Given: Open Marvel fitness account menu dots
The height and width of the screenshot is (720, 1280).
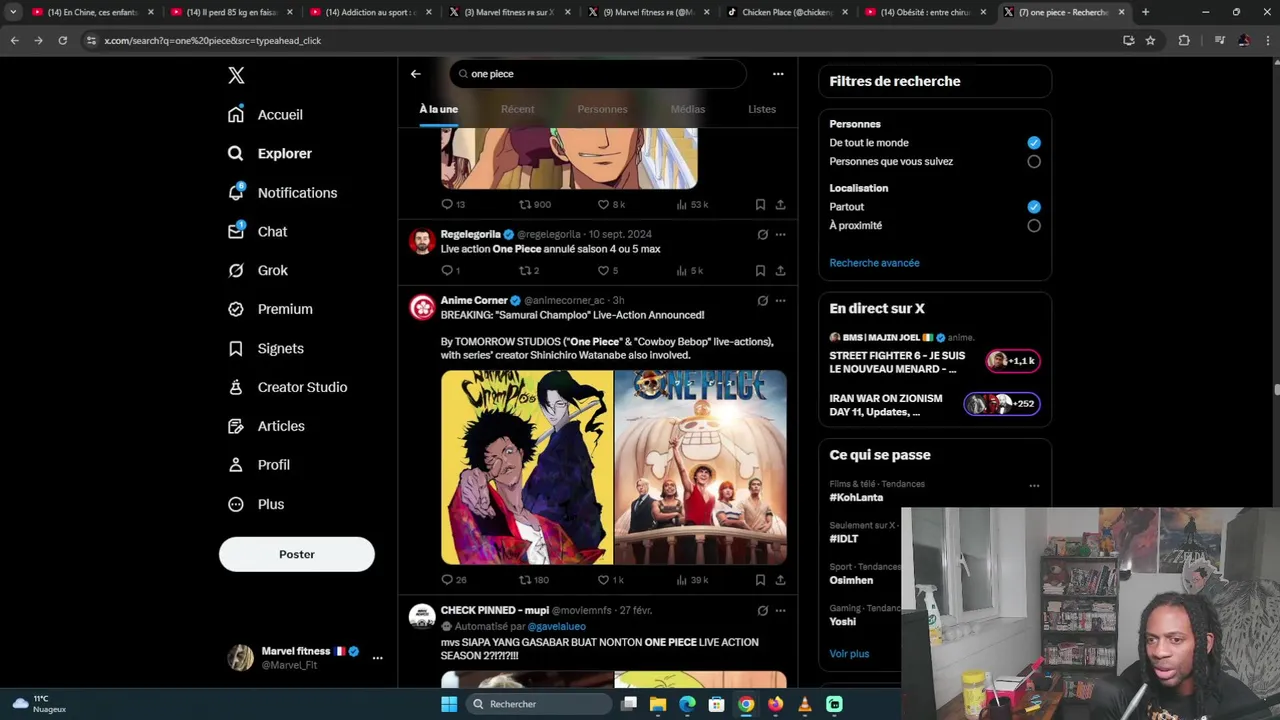Looking at the screenshot, I should [377, 658].
